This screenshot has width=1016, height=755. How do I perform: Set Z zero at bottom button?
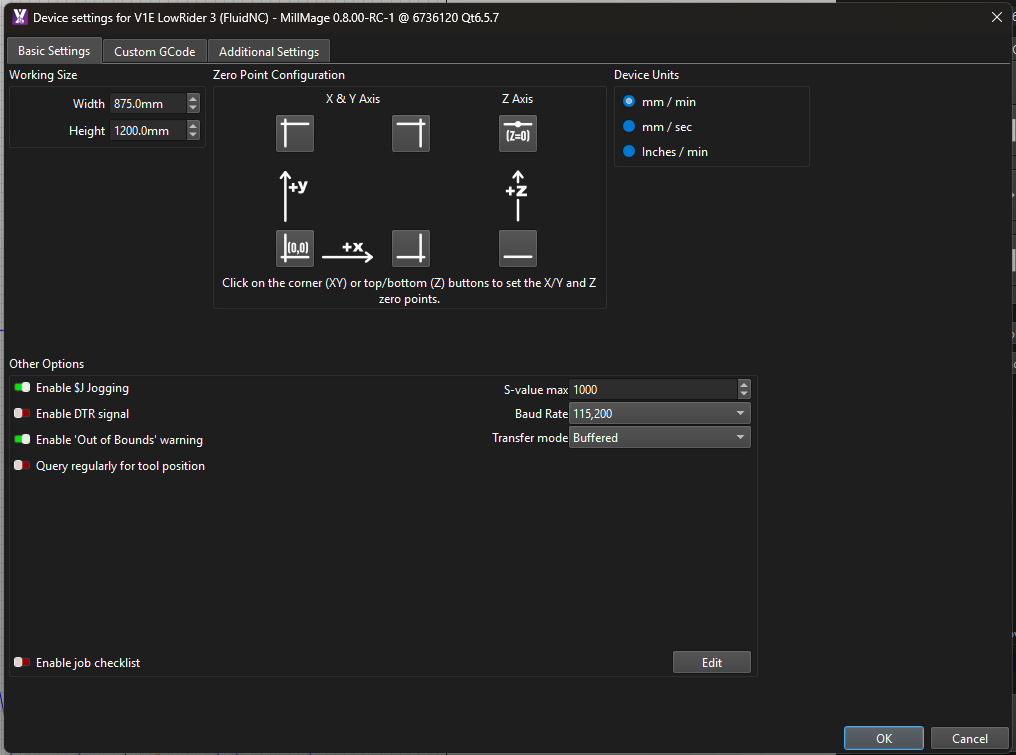pyautogui.click(x=518, y=248)
